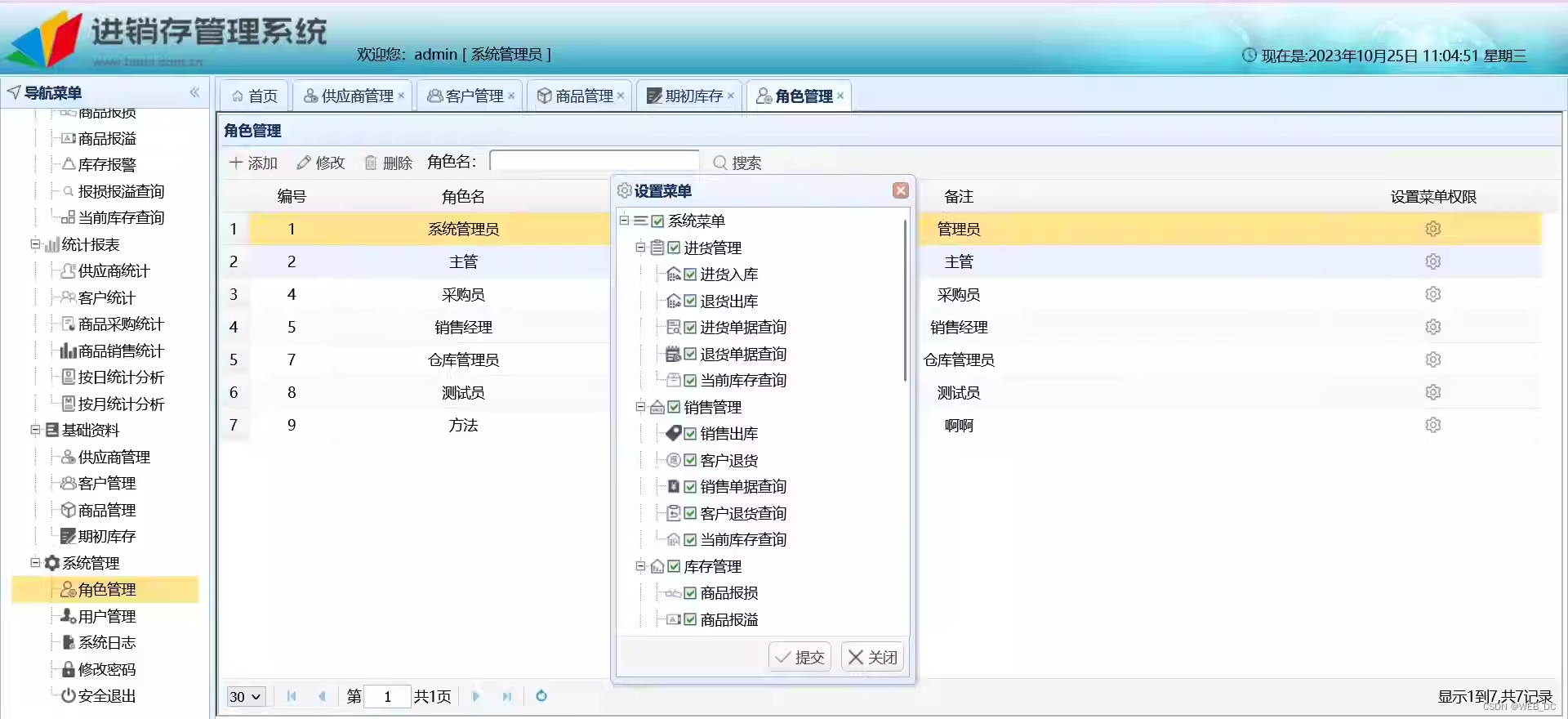This screenshot has width=1568, height=719.
Task: Open 系统日志 in navigation tree
Action: point(107,643)
